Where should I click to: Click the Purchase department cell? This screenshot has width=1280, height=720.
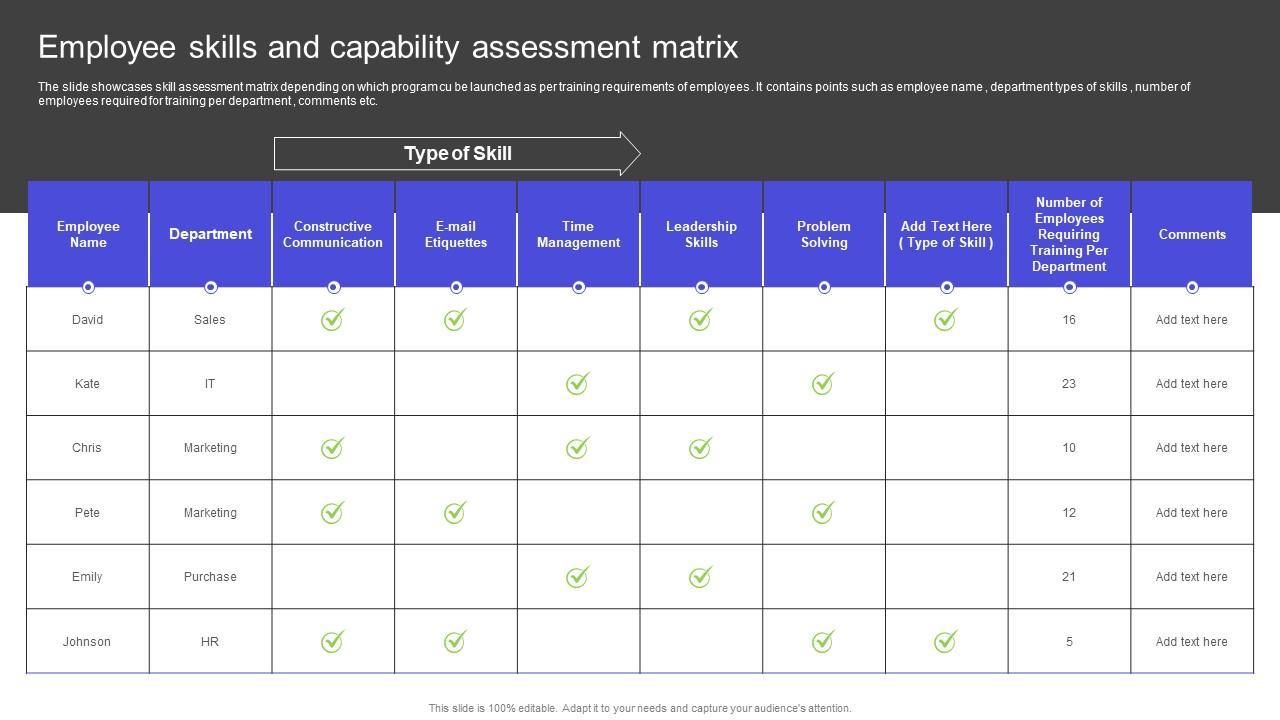pyautogui.click(x=210, y=577)
